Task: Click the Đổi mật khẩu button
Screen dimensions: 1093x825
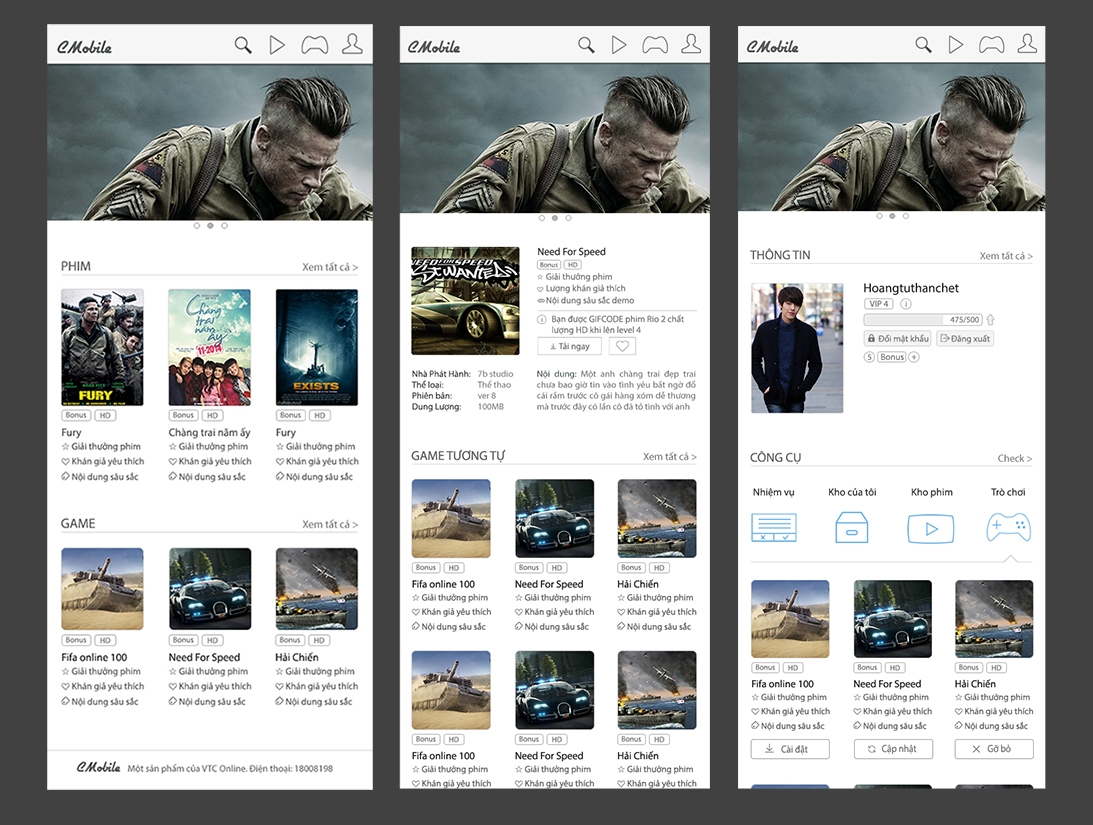Action: [897, 338]
